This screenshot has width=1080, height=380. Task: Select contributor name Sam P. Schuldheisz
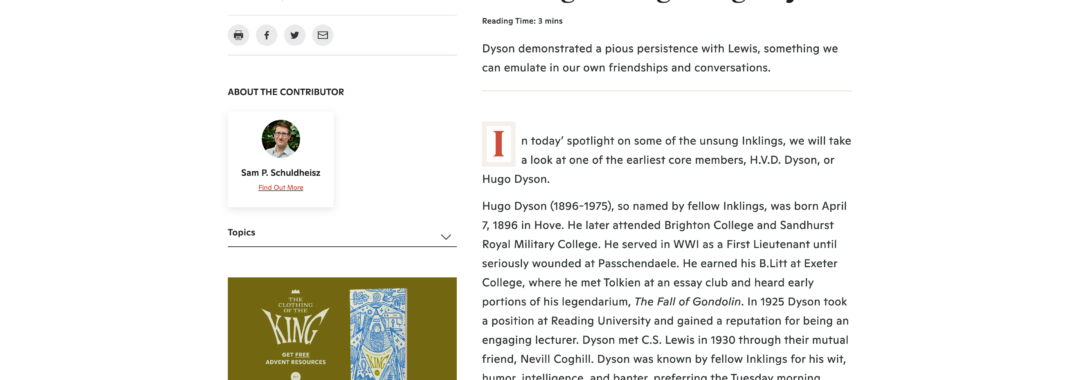(281, 173)
